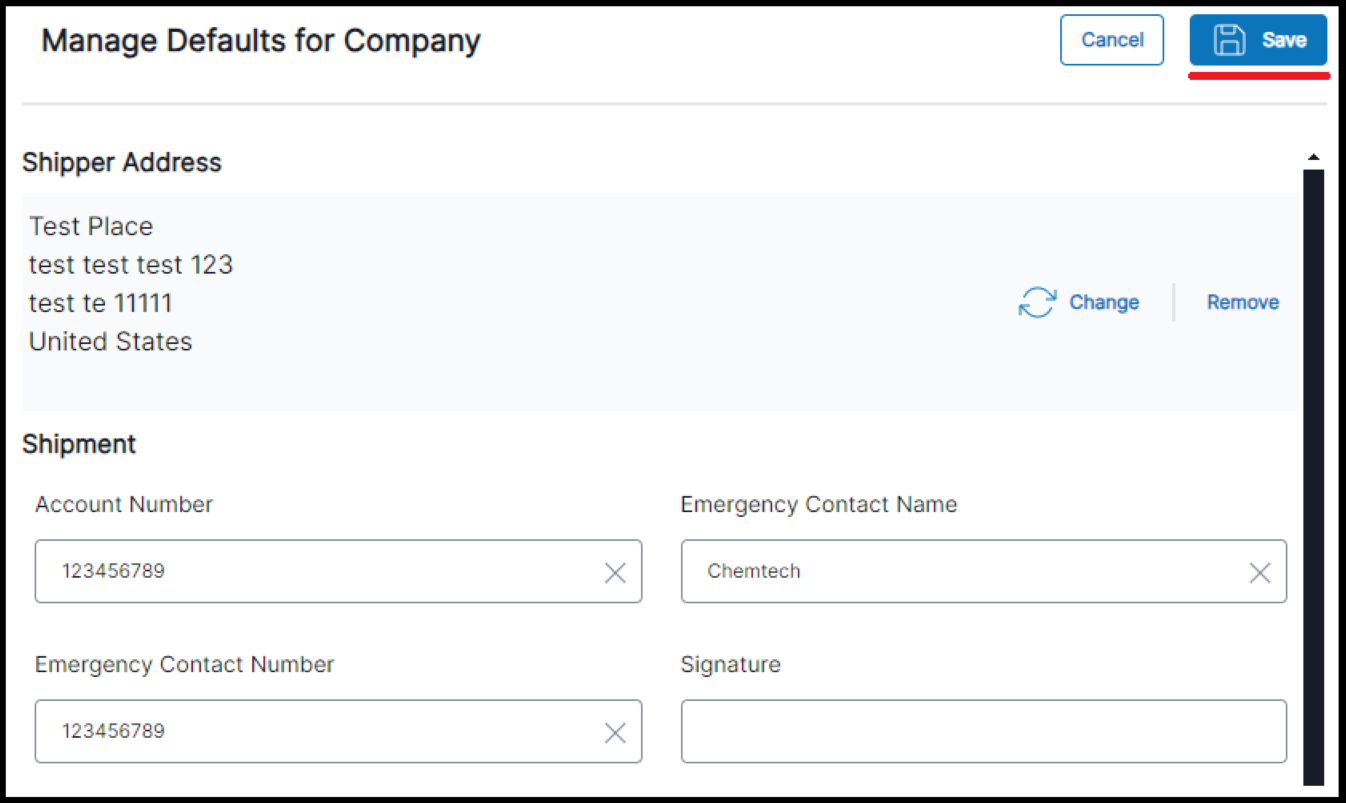Clear the Account Number field with its X icon
This screenshot has height=803, width=1346.
point(614,571)
